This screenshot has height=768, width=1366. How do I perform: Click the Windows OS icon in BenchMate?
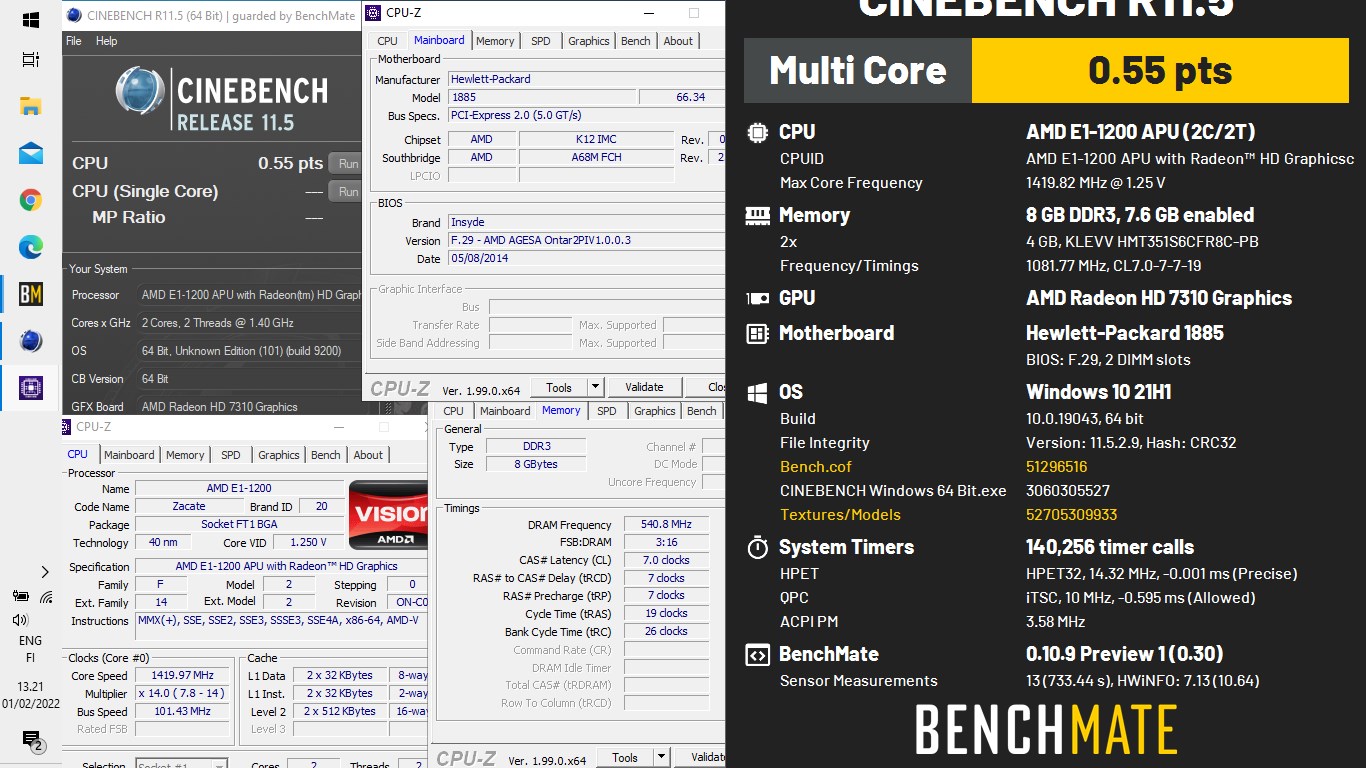tap(758, 392)
